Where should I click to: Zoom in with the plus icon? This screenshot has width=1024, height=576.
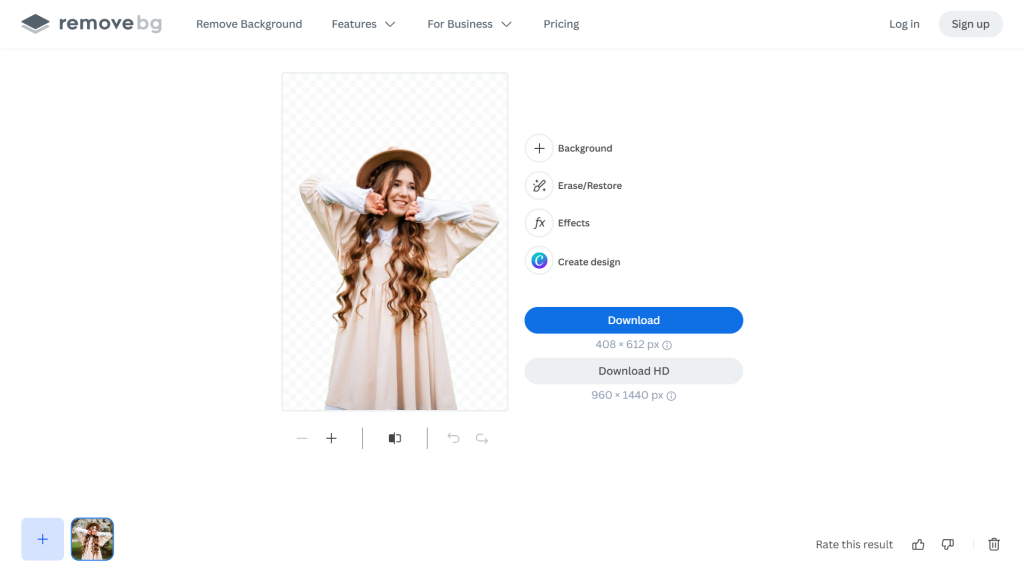point(332,438)
